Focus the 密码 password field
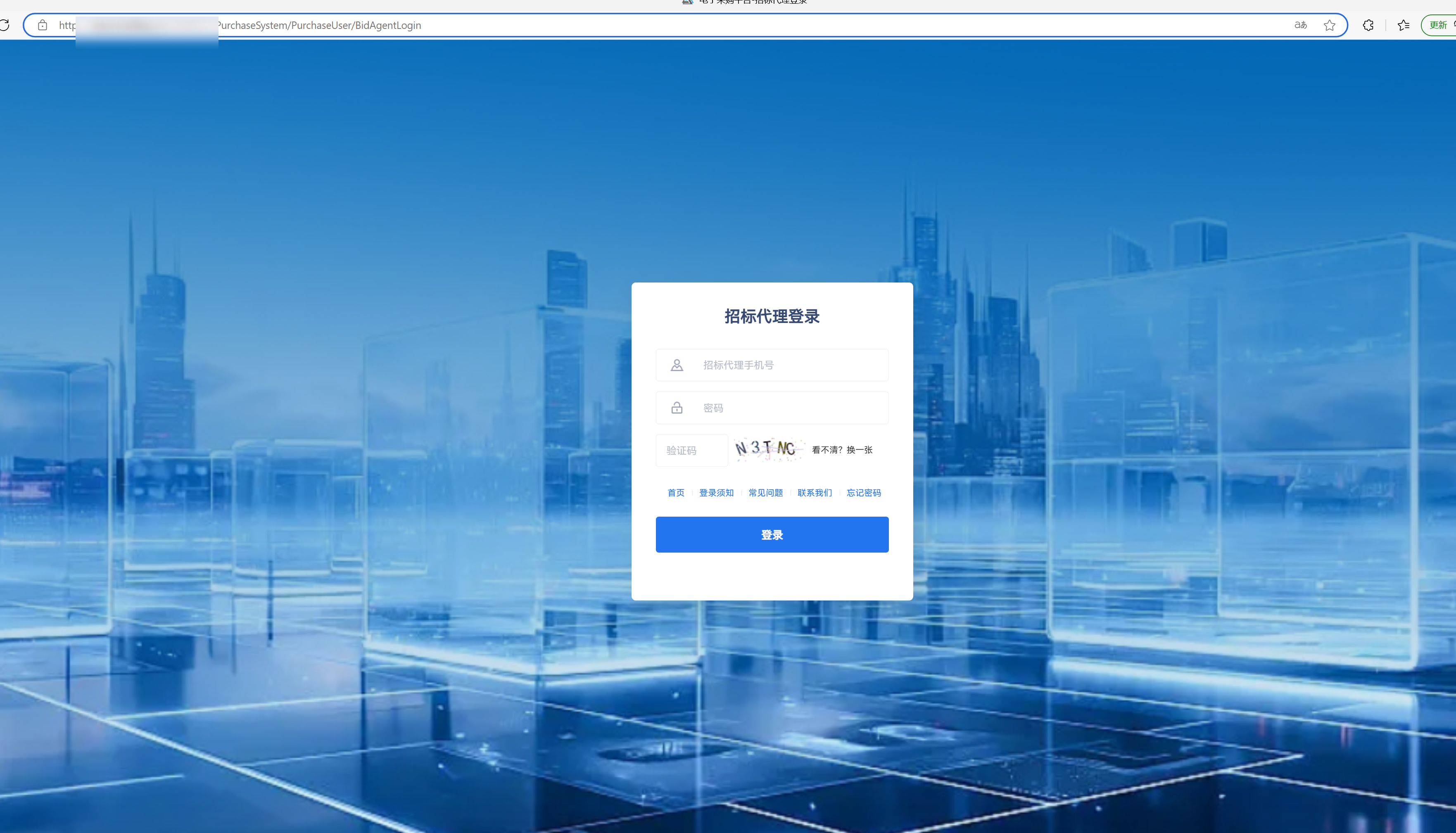Screen dimensions: 1456x833 772,408
